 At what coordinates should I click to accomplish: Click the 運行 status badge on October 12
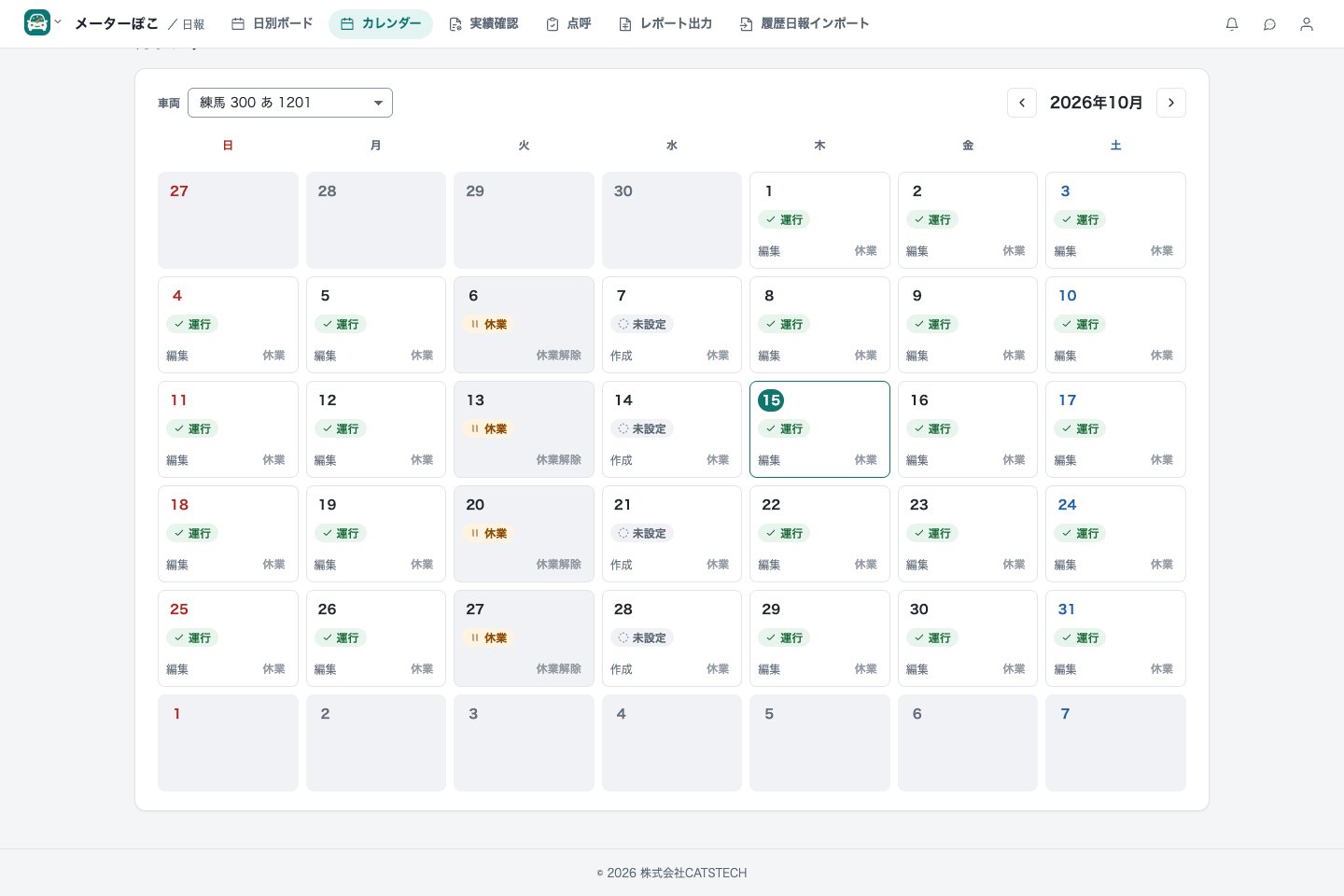point(340,428)
